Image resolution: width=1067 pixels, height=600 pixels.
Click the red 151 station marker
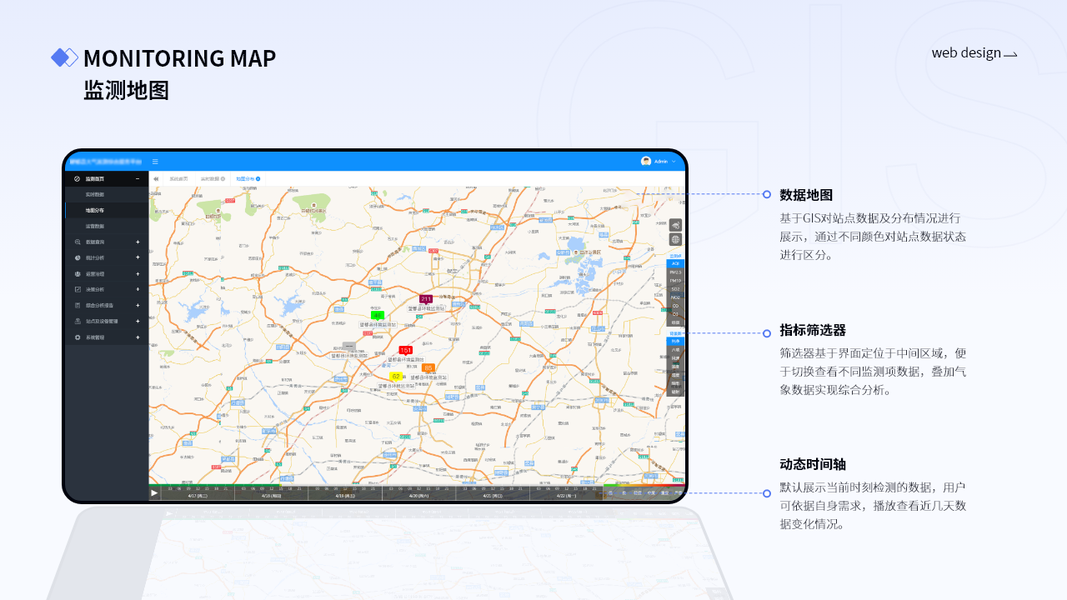point(406,350)
